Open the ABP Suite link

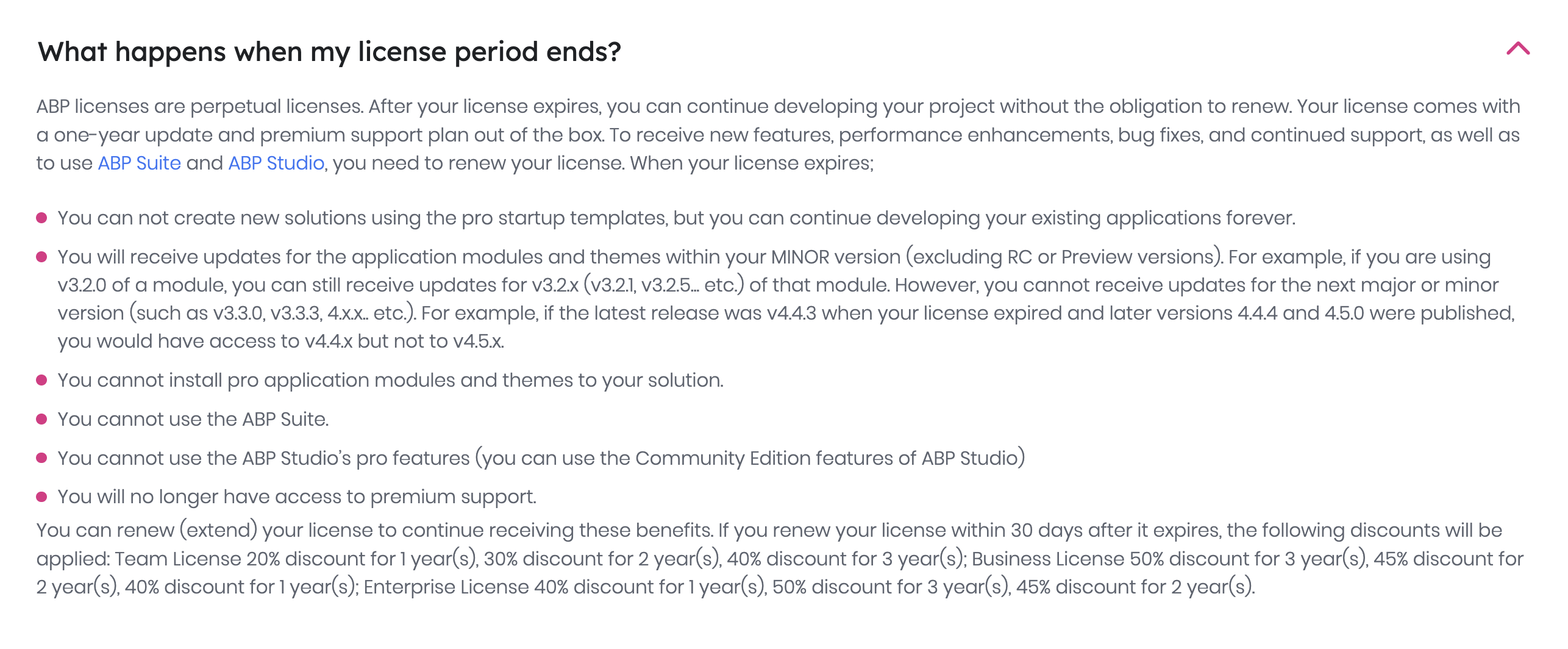pyautogui.click(x=139, y=163)
